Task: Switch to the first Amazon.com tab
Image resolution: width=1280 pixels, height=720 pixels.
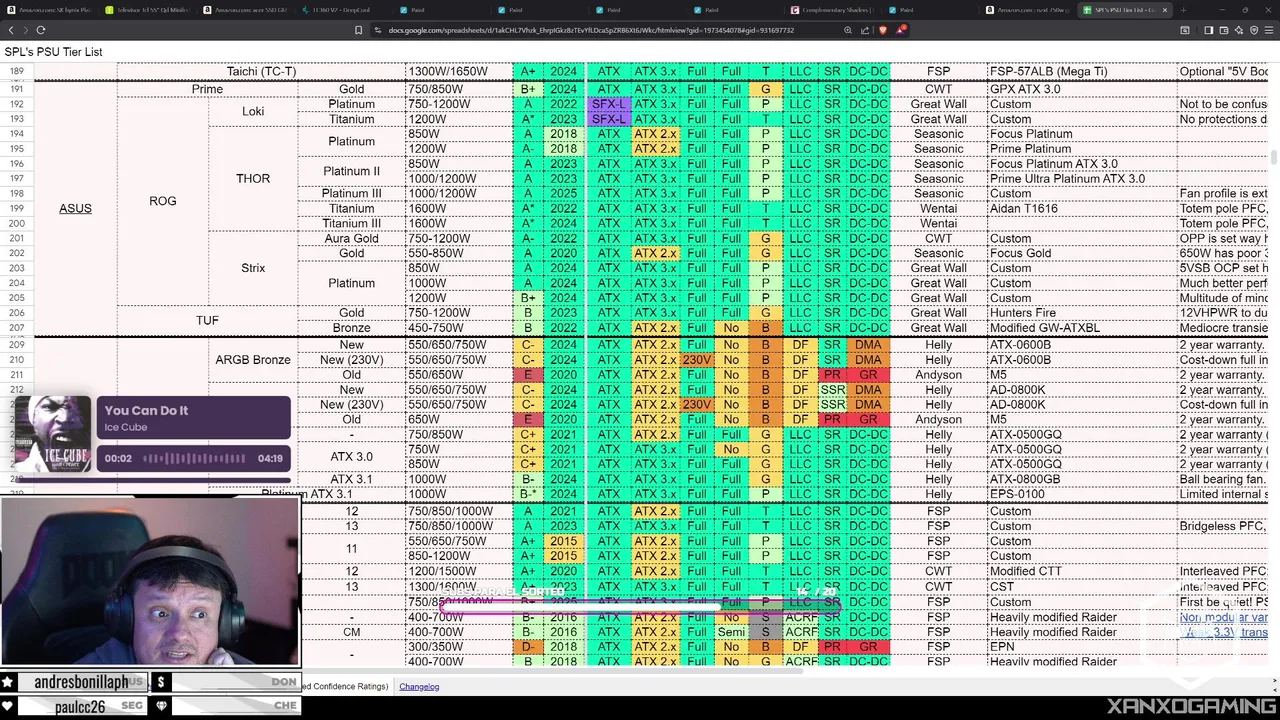Action: pyautogui.click(x=49, y=10)
